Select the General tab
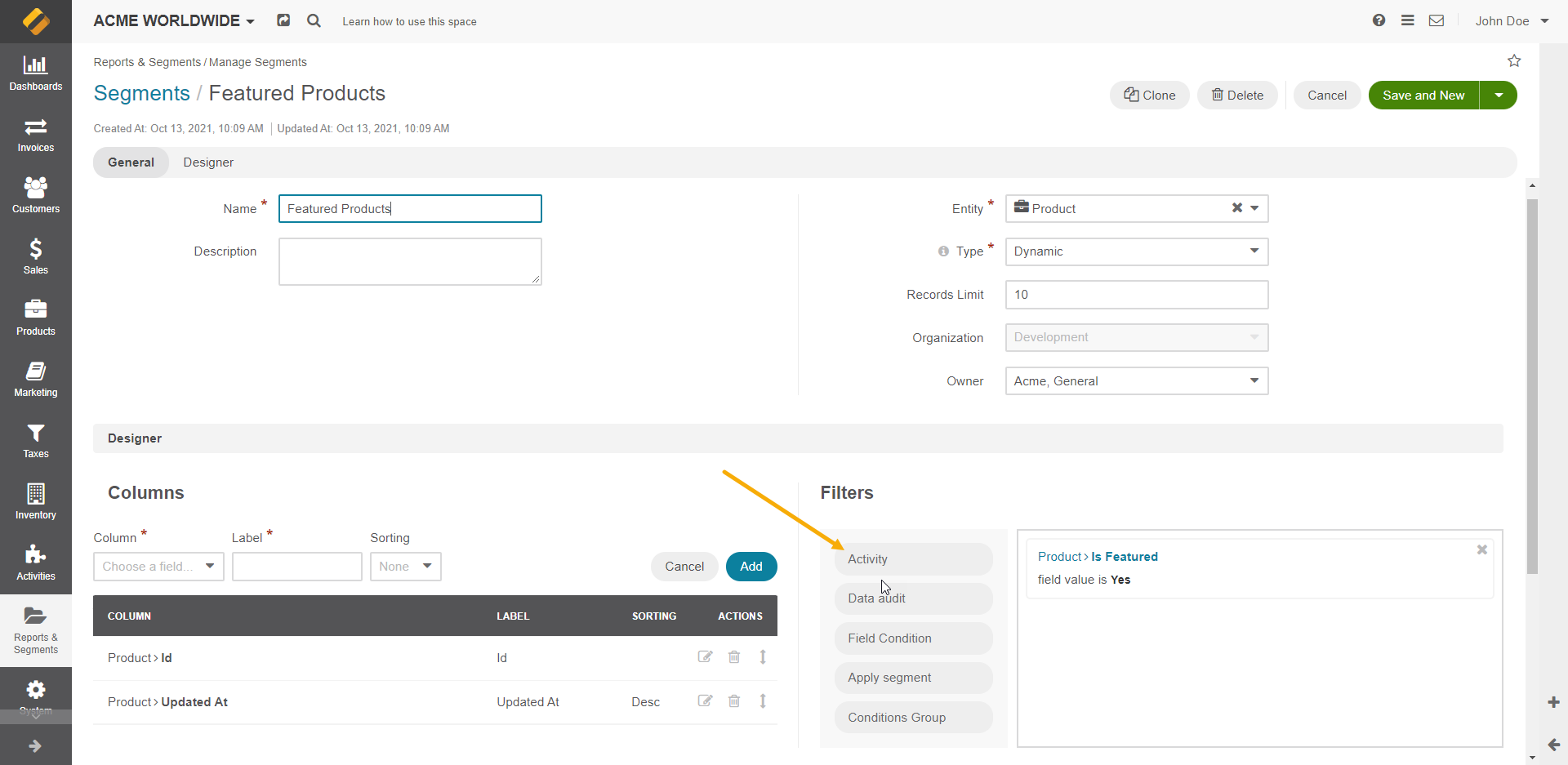The width and height of the screenshot is (1568, 765). click(x=131, y=162)
